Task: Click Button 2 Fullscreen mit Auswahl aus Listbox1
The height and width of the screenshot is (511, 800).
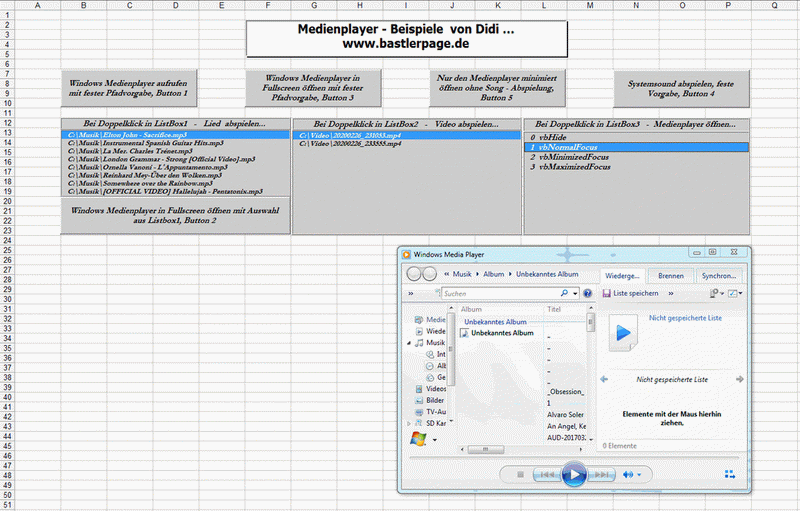Action: click(175, 215)
